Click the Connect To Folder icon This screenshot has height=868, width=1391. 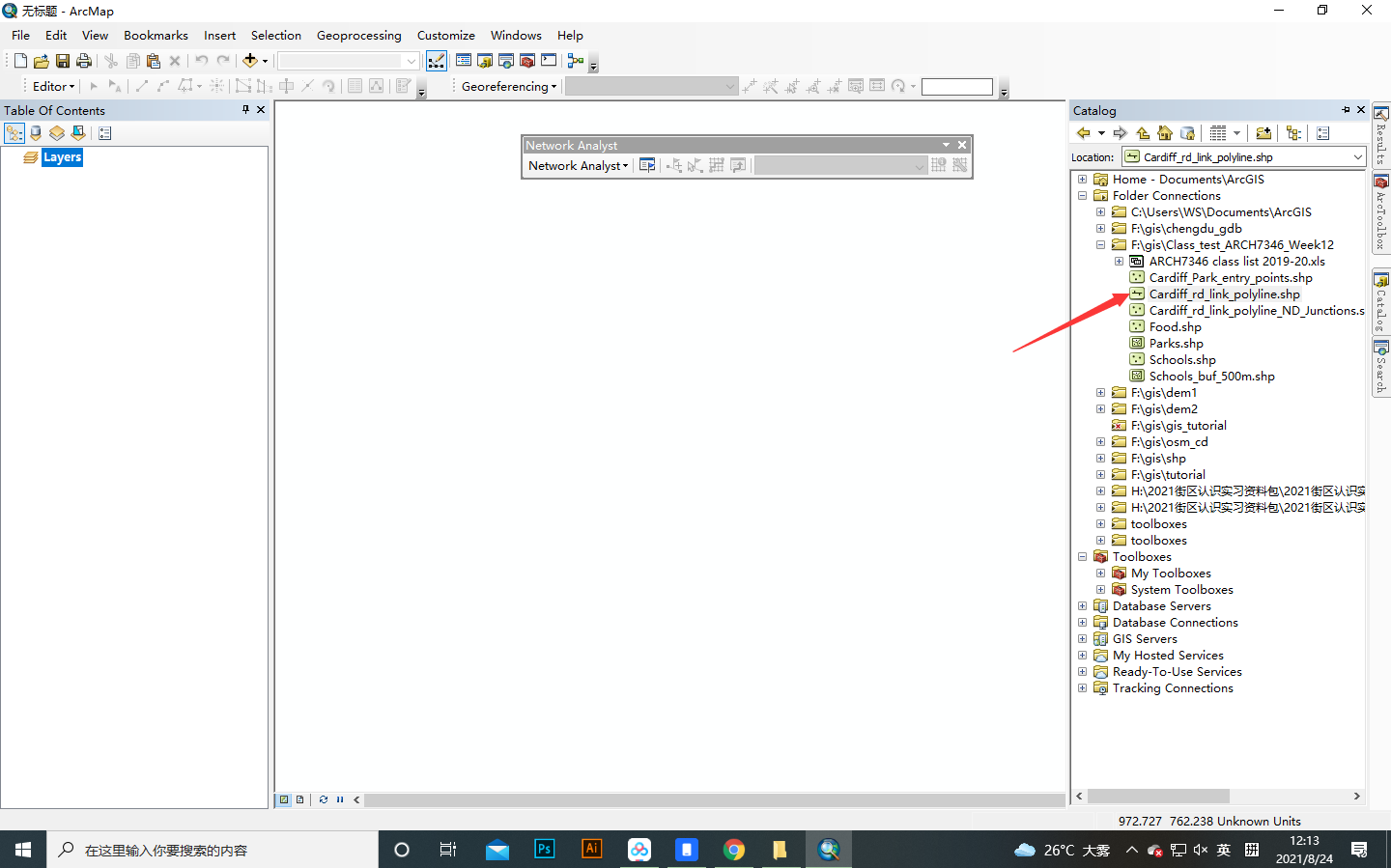pyautogui.click(x=1264, y=133)
